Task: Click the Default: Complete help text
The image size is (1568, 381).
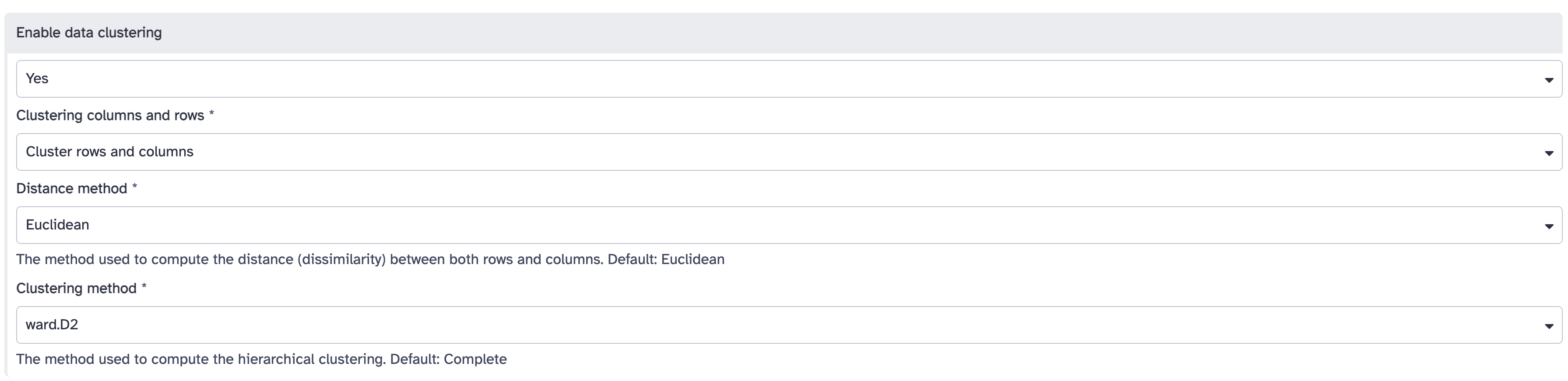Action: (x=449, y=359)
